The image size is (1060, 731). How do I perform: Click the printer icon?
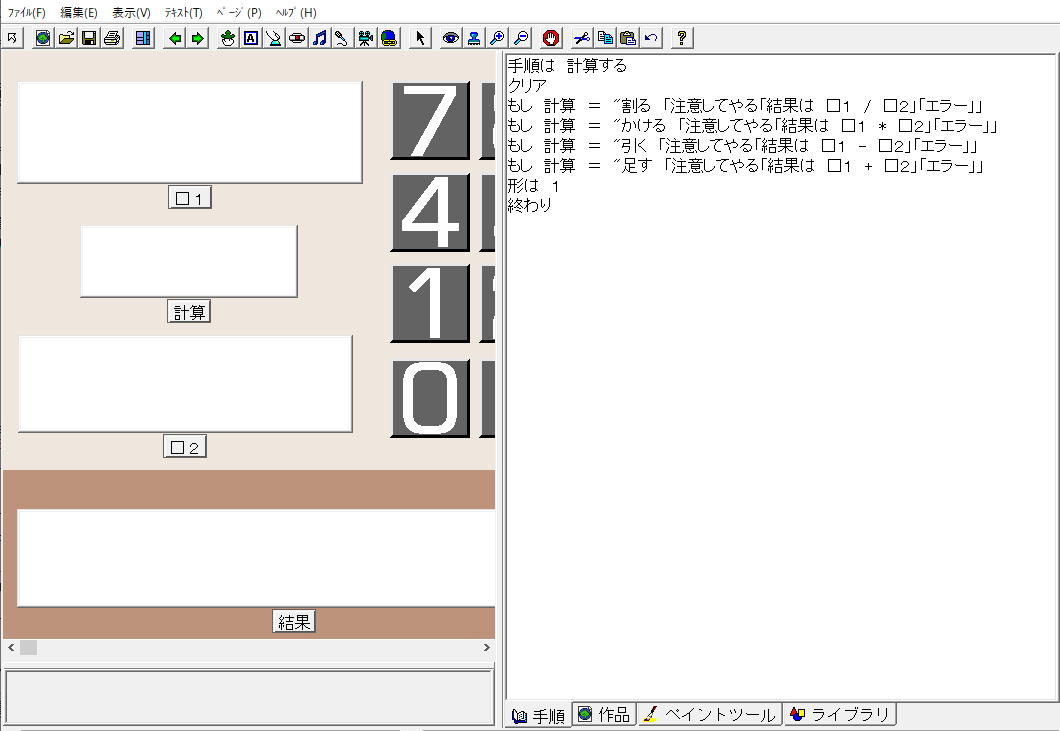[x=112, y=38]
